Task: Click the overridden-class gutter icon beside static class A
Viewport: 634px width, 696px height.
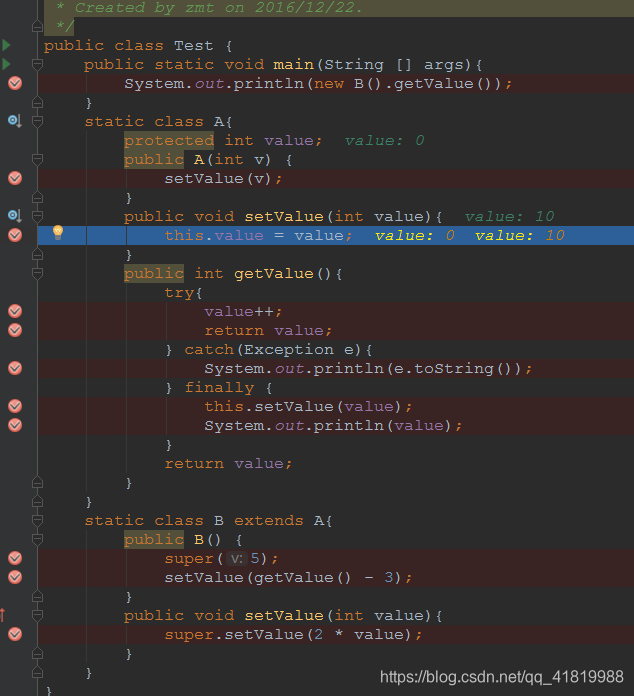Action: (x=15, y=121)
